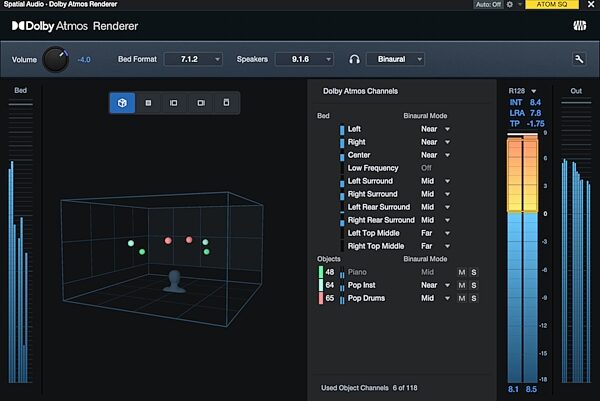Switch to the rear view icon
The width and height of the screenshot is (600, 401).
tap(227, 103)
